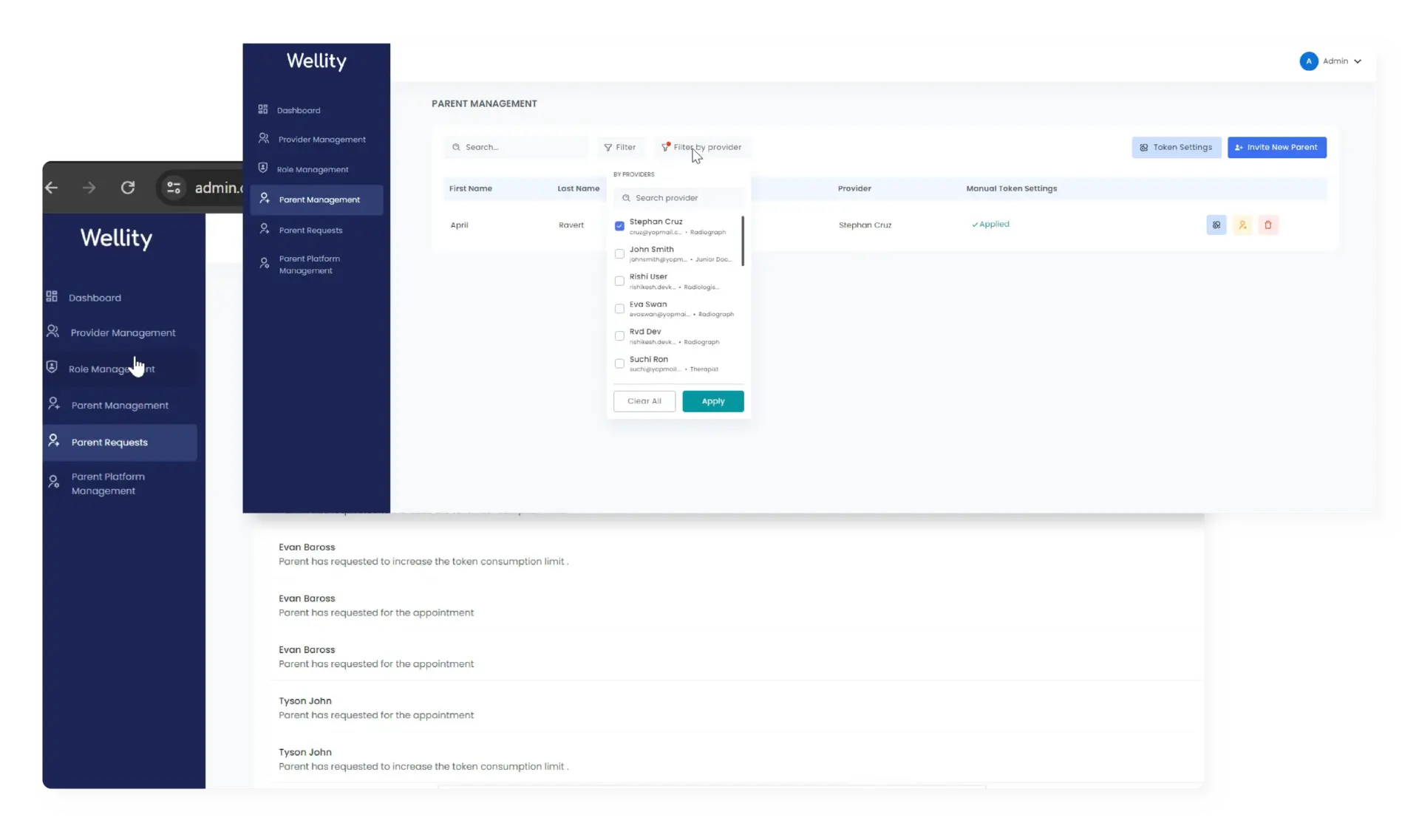This screenshot has width=1419, height=840.
Task: Delete April Ravert using the red trash icon
Action: coord(1268,225)
